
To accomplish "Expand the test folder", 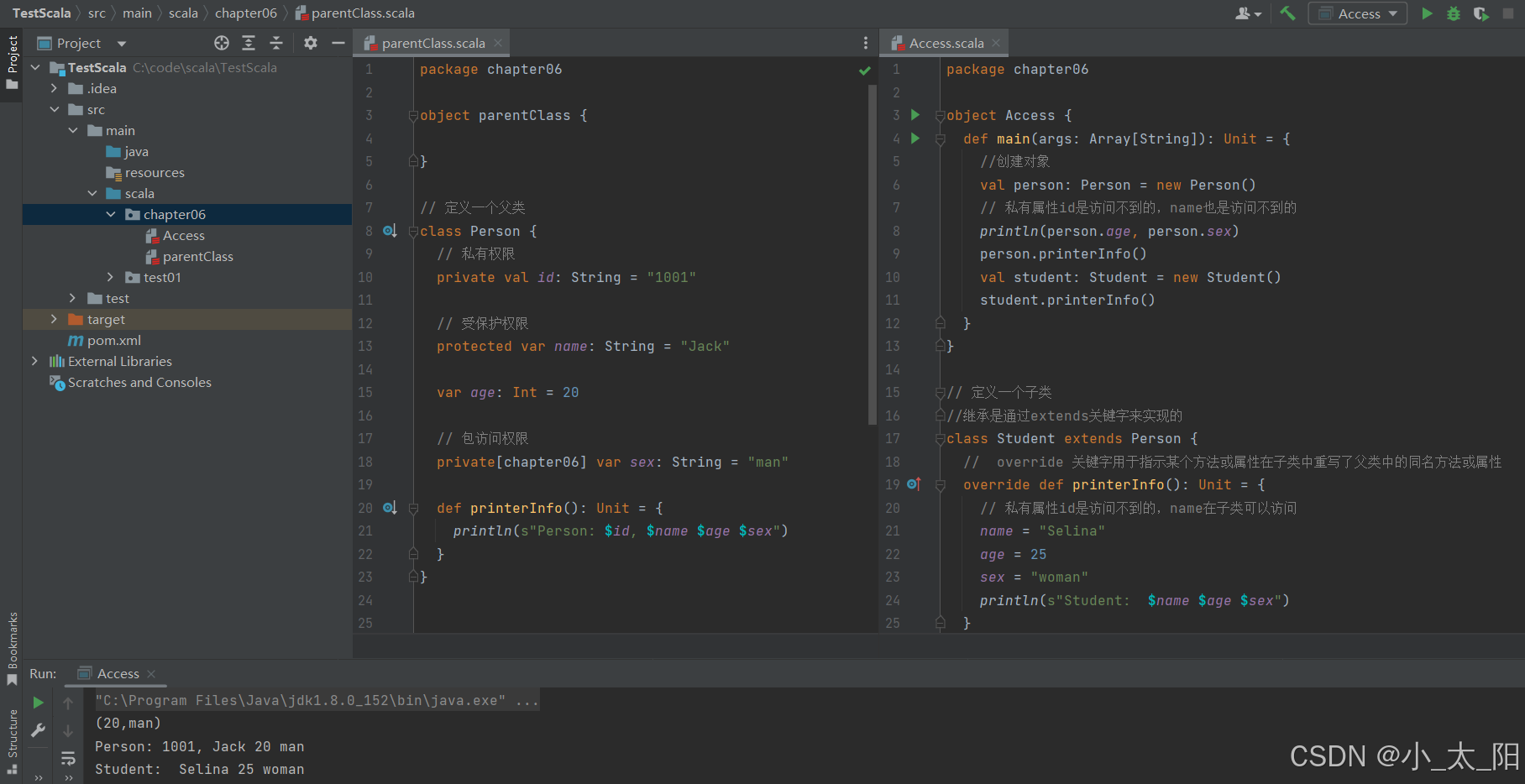I will pyautogui.click(x=72, y=298).
